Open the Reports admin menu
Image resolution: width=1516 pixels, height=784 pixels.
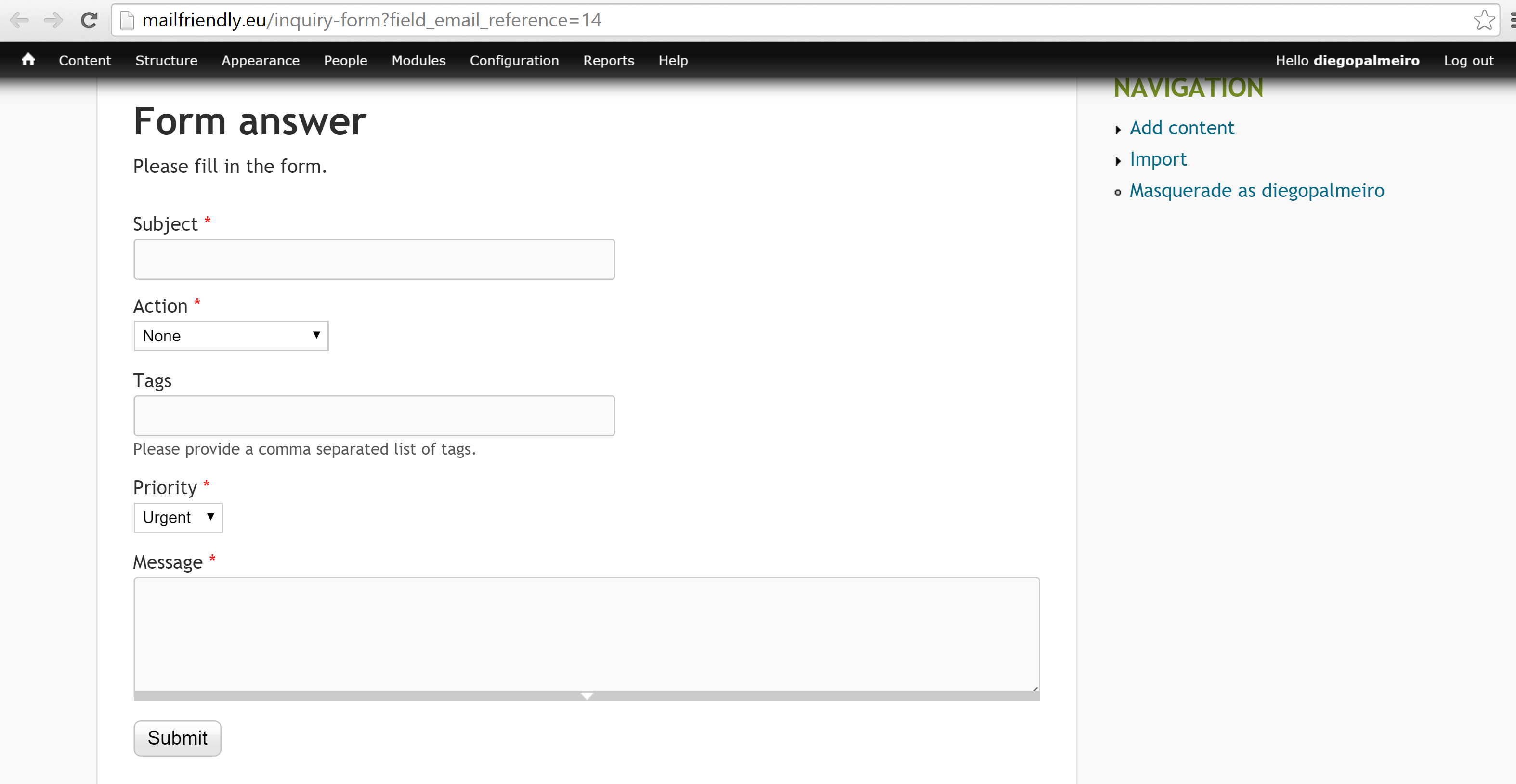pyautogui.click(x=608, y=61)
